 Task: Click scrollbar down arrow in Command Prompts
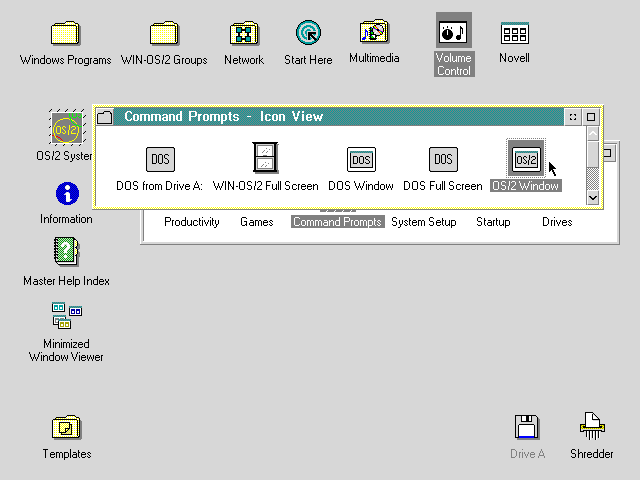593,198
